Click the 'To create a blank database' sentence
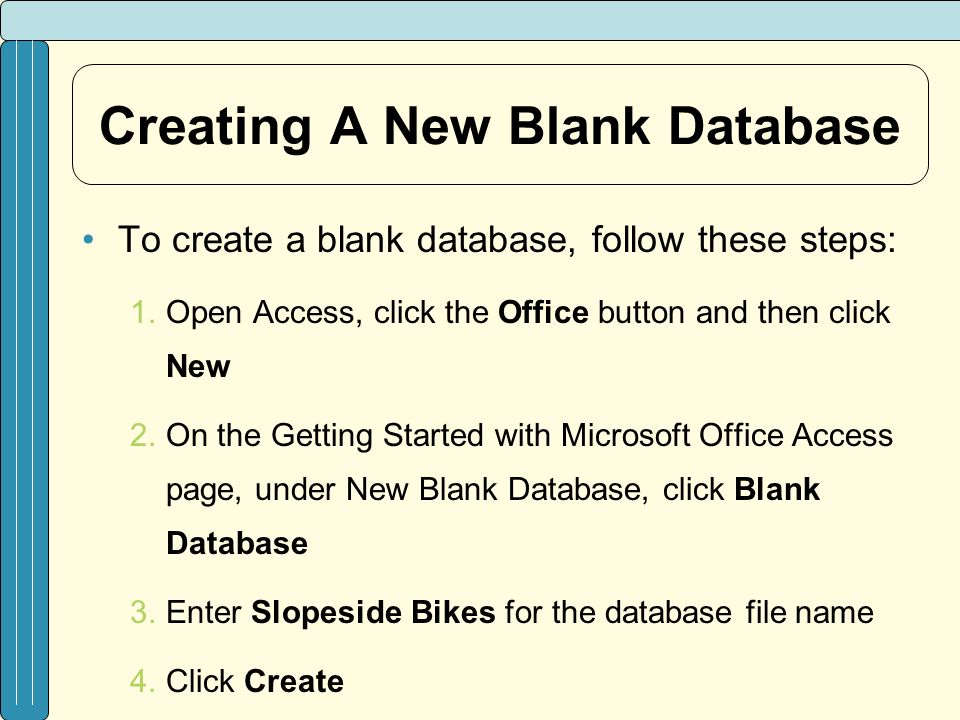960x720 pixels. click(x=507, y=239)
